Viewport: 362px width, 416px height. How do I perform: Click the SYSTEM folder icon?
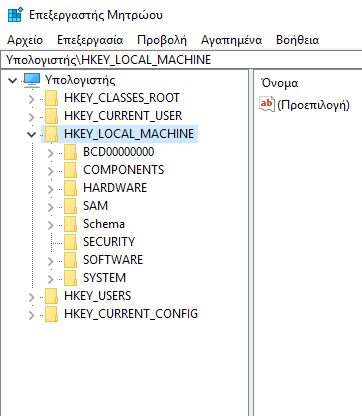coord(70,278)
